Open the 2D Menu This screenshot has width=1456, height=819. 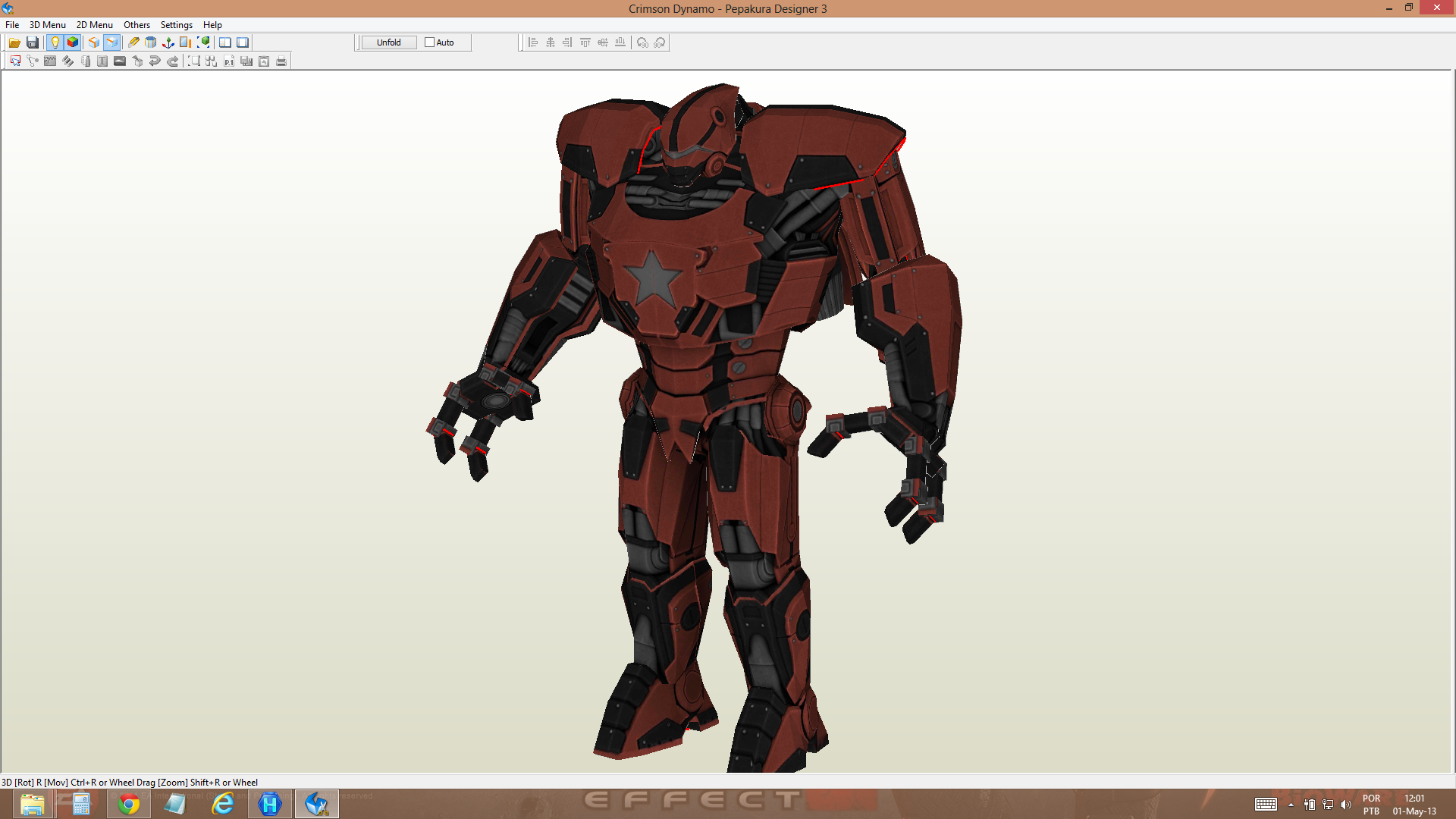(x=95, y=25)
